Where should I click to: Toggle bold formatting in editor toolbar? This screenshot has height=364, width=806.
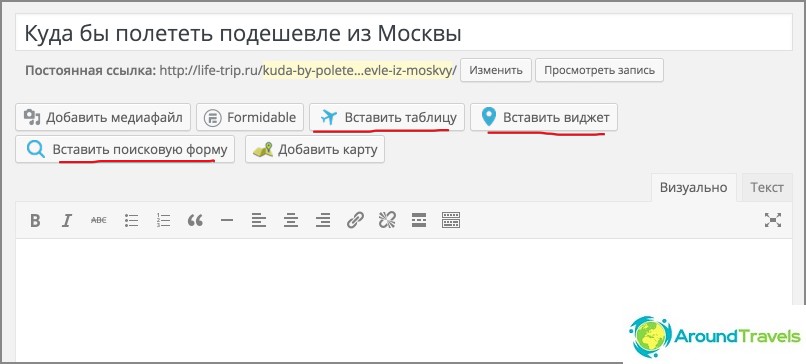35,221
